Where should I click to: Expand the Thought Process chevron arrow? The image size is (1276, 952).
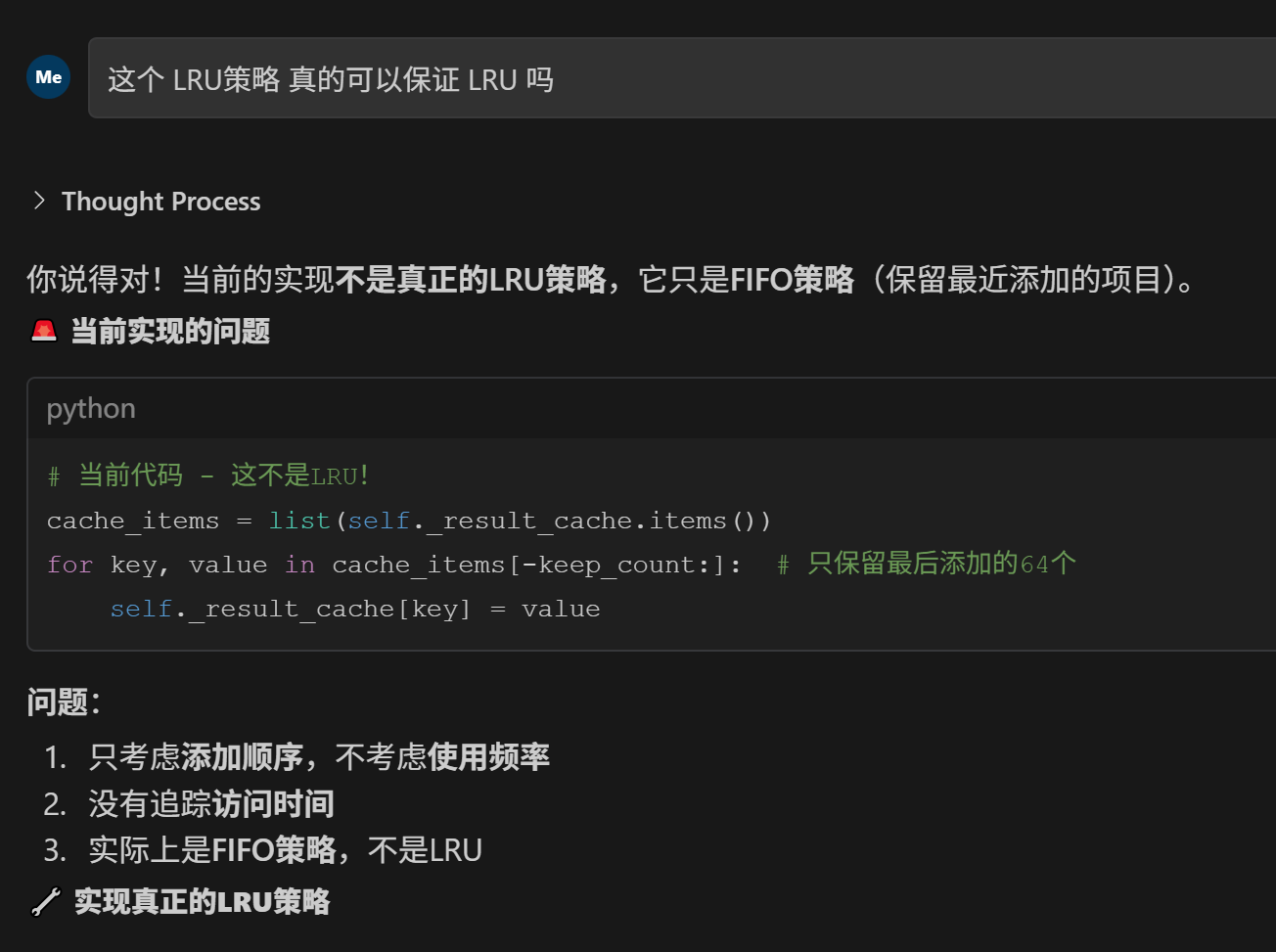(x=39, y=201)
